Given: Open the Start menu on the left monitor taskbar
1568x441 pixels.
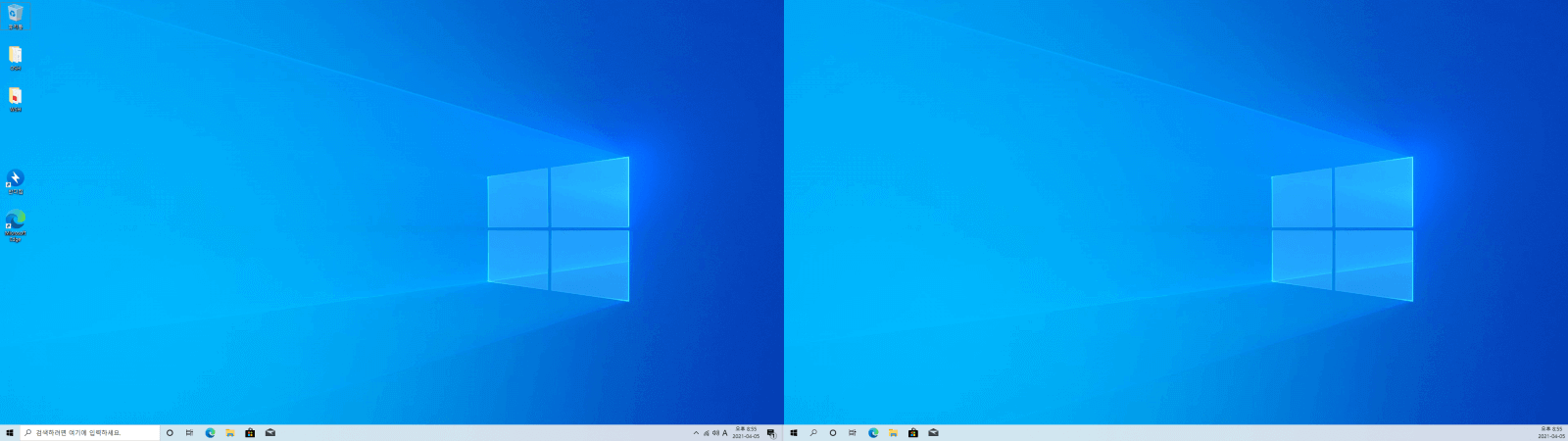Looking at the screenshot, I should pyautogui.click(x=10, y=432).
